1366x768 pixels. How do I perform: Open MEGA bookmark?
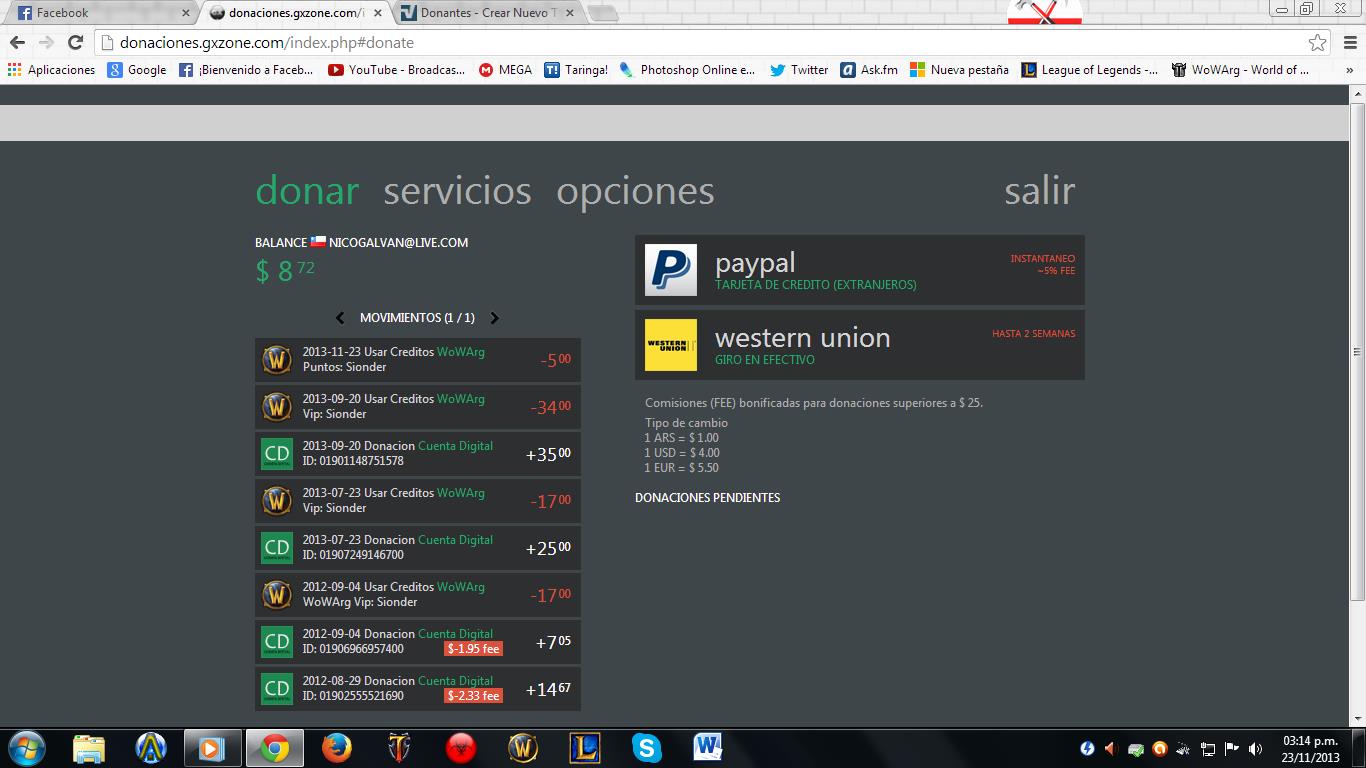coord(505,70)
